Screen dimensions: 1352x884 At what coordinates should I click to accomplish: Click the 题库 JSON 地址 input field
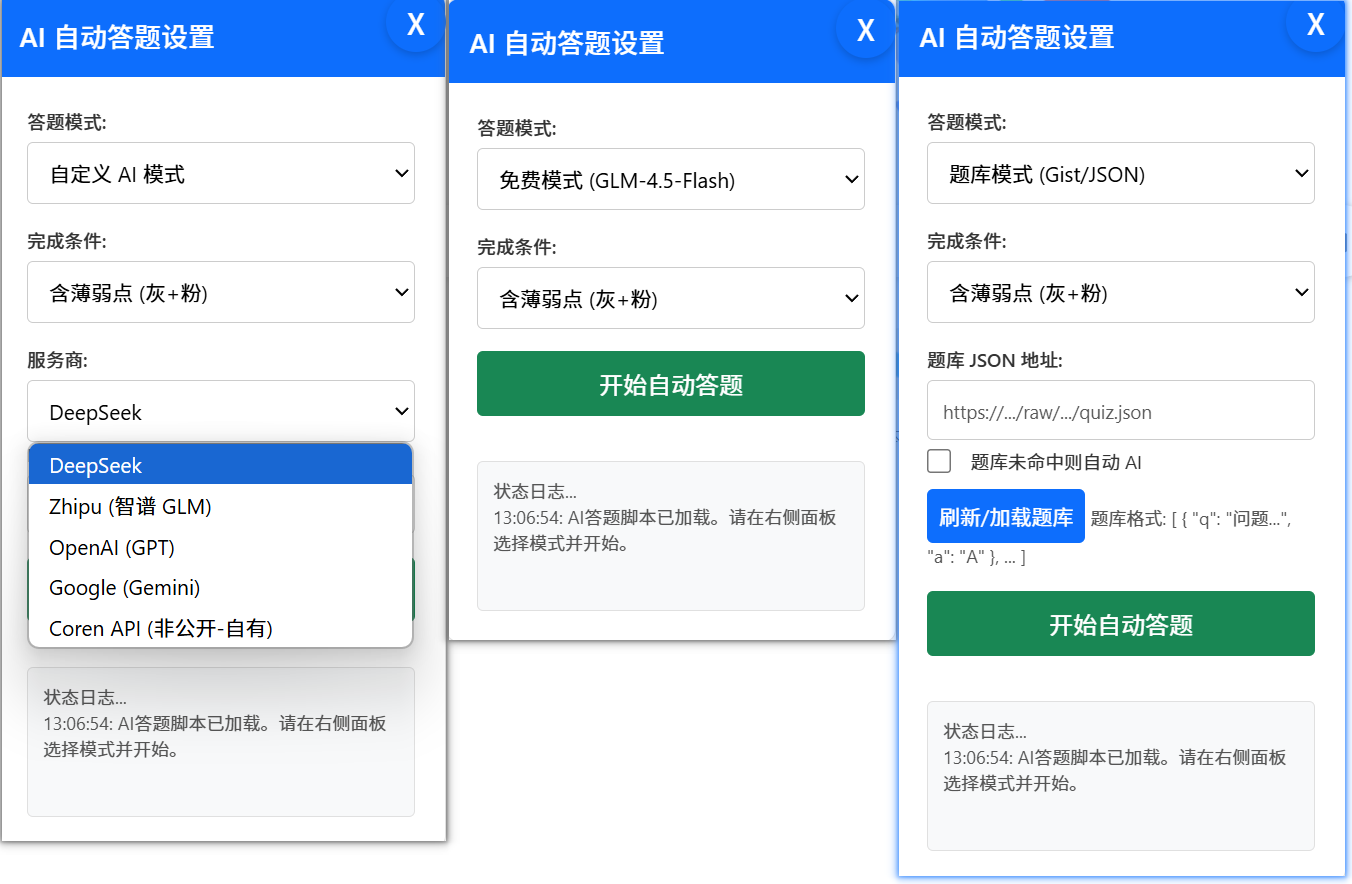point(1121,410)
